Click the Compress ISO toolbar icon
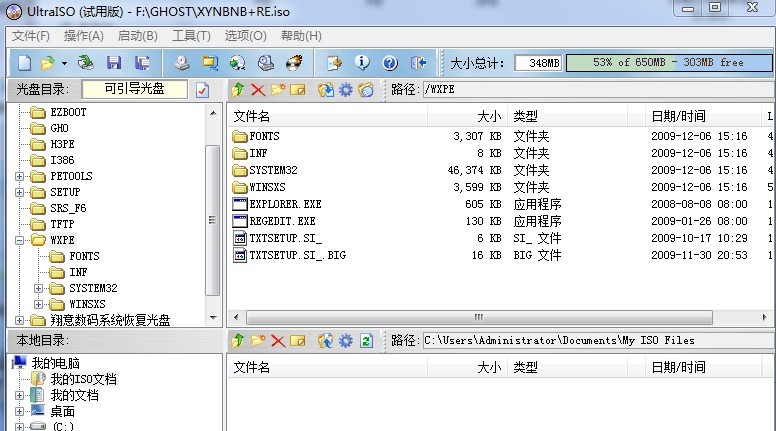The image size is (776, 431). [210, 63]
